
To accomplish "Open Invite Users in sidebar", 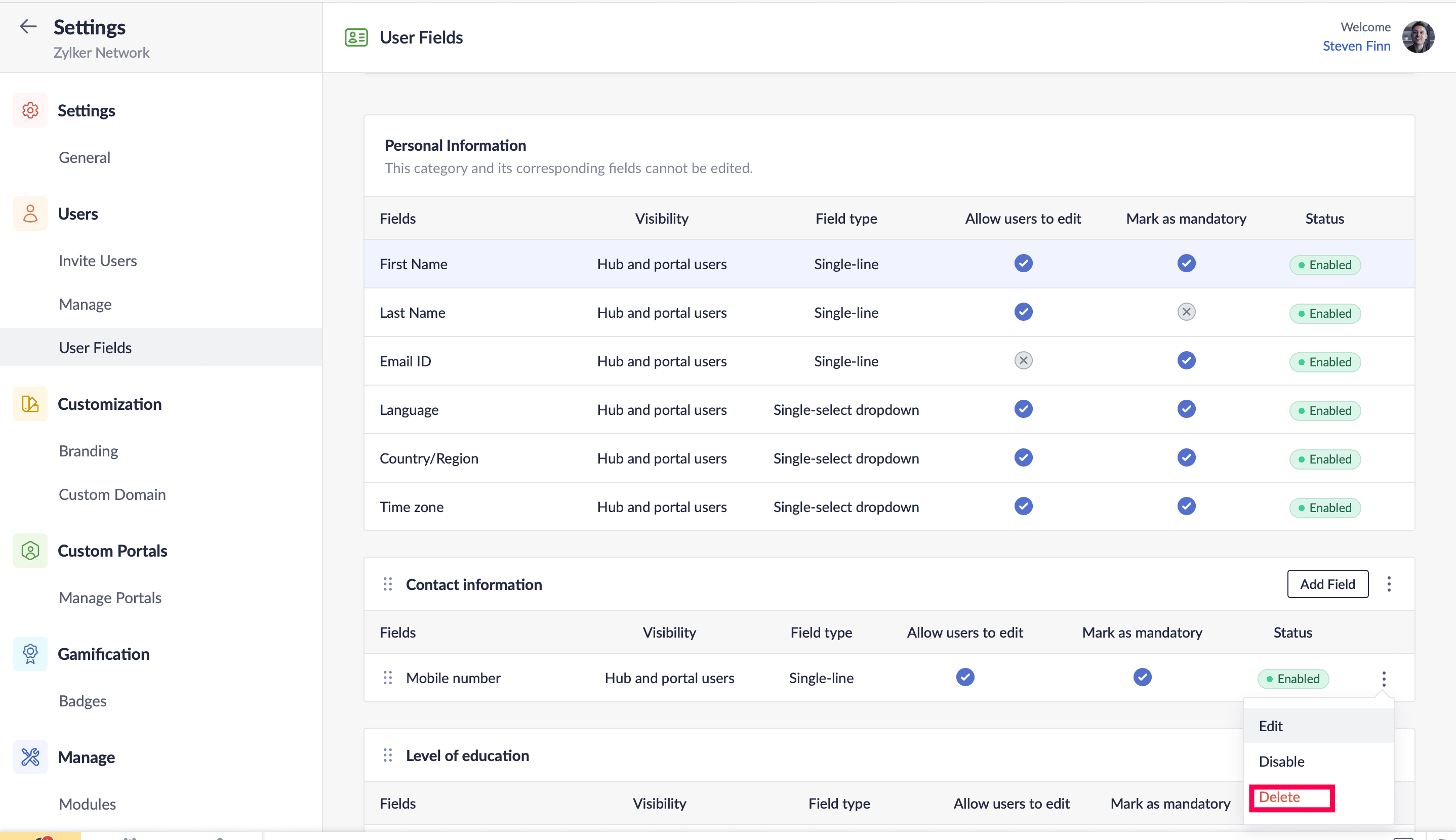I will (98, 261).
